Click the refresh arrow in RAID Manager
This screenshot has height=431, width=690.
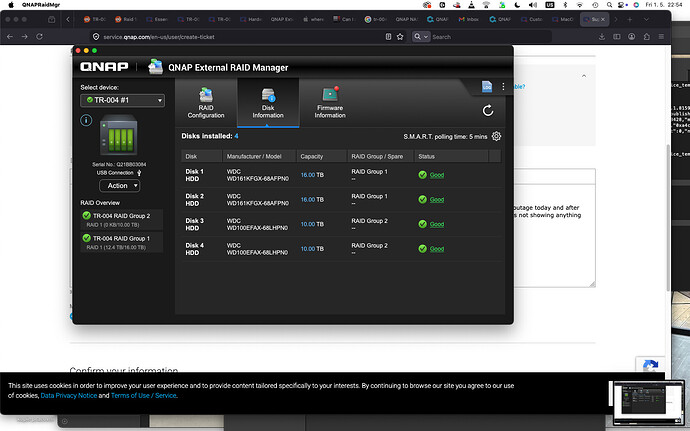click(x=488, y=111)
